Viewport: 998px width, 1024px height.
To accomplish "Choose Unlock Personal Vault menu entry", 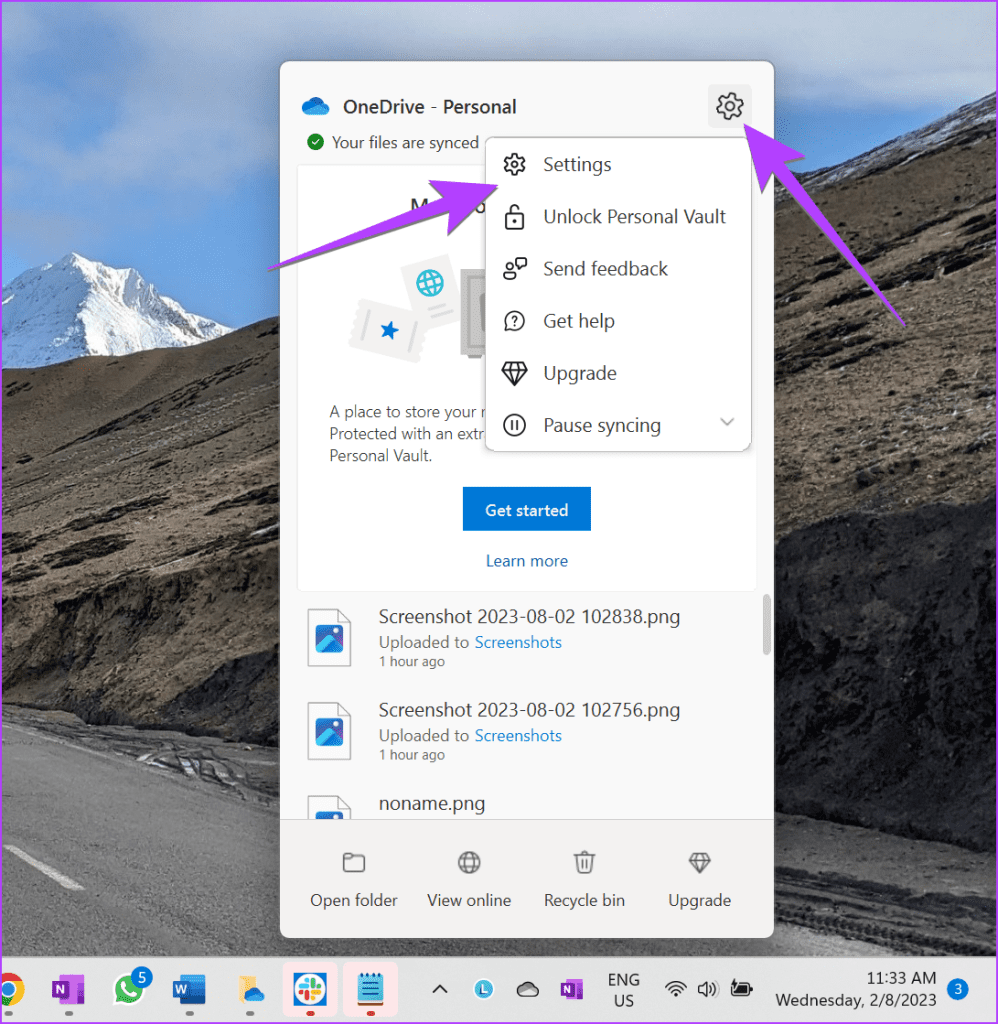I will (x=618, y=217).
